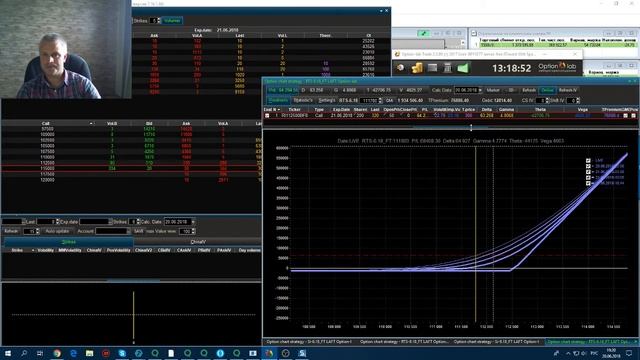Sort by the Ticker column header
This screenshot has width=640, height=360.
tap(294, 110)
